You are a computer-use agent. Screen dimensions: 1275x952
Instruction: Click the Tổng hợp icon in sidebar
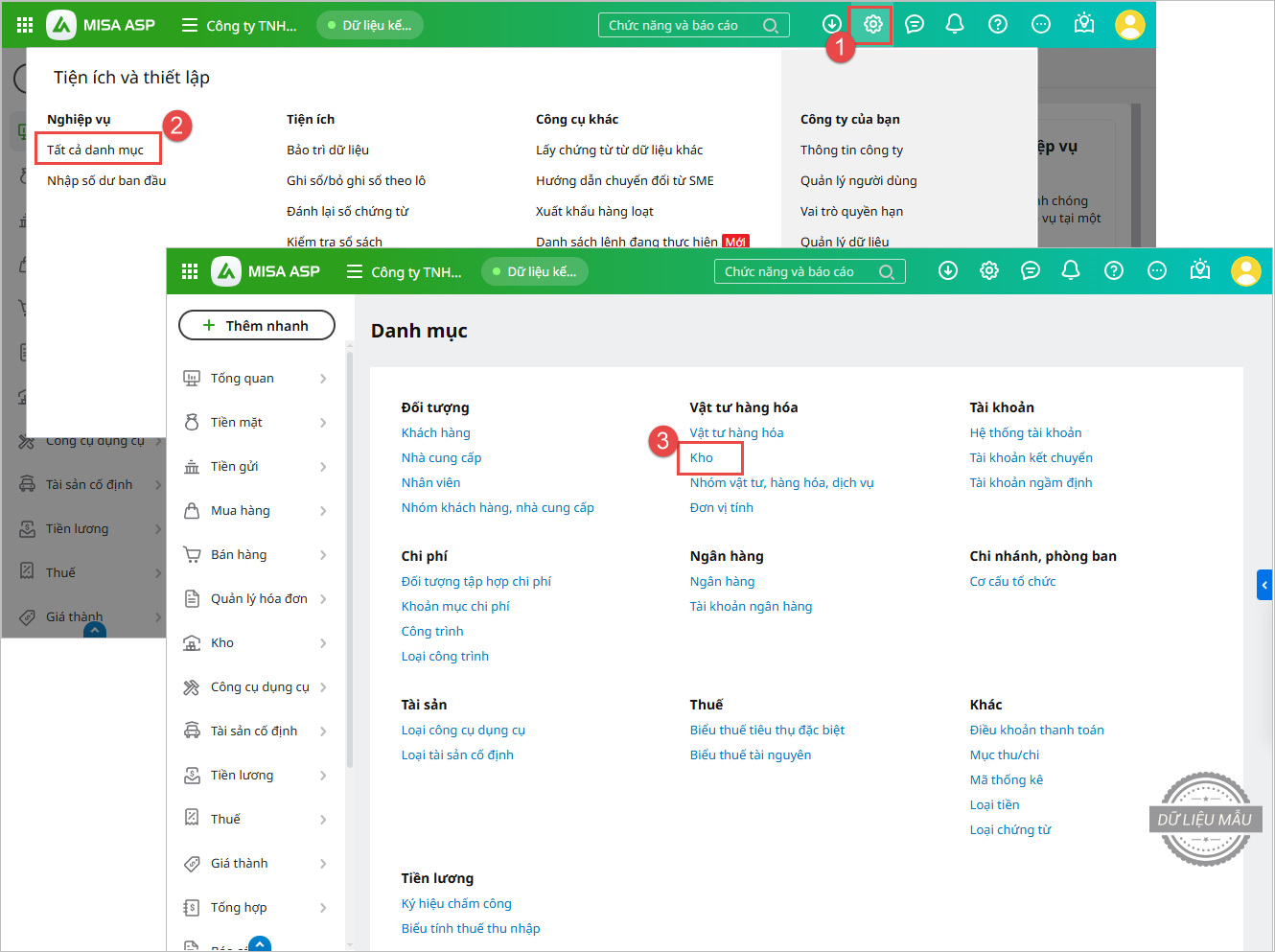coord(192,908)
